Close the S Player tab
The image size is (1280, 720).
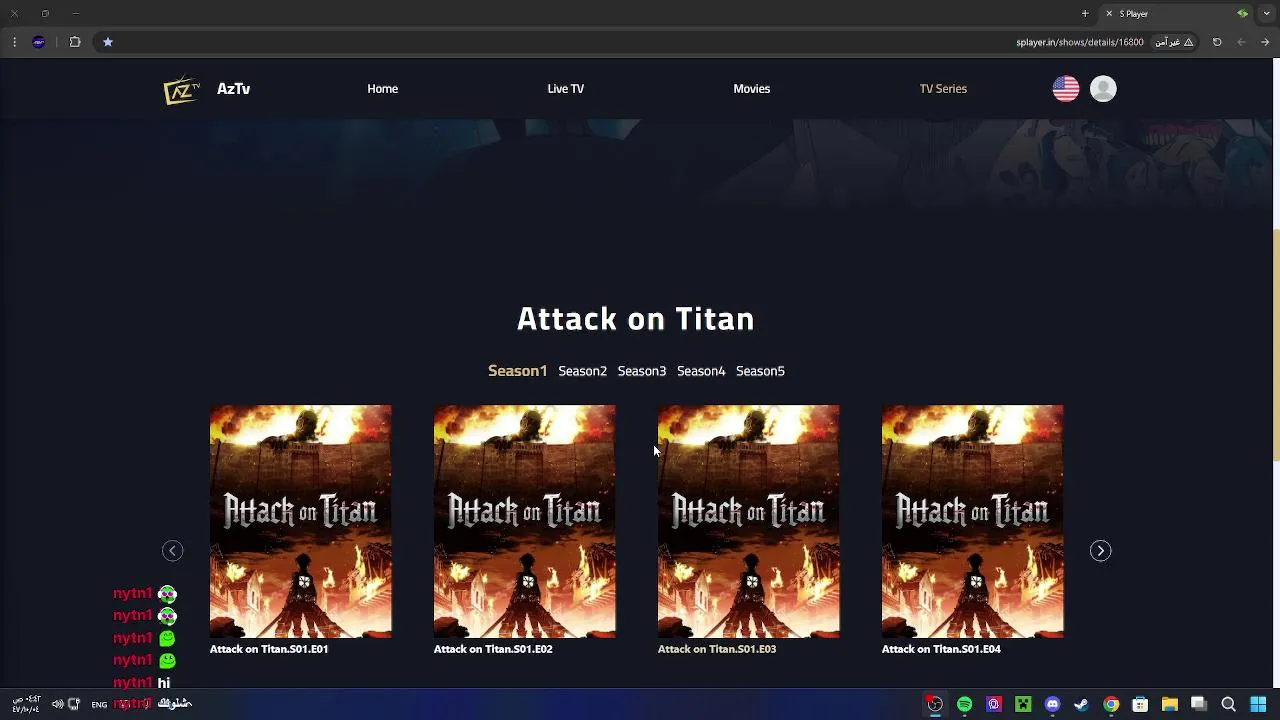(1109, 14)
